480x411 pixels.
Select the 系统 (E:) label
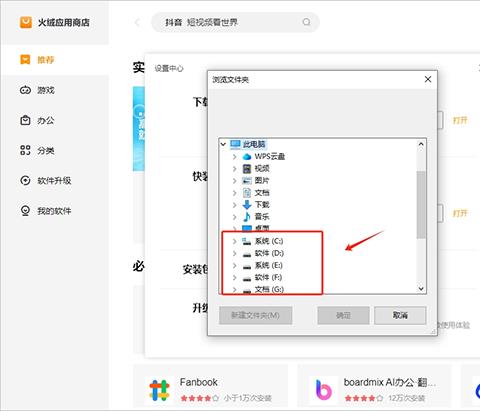click(x=269, y=265)
